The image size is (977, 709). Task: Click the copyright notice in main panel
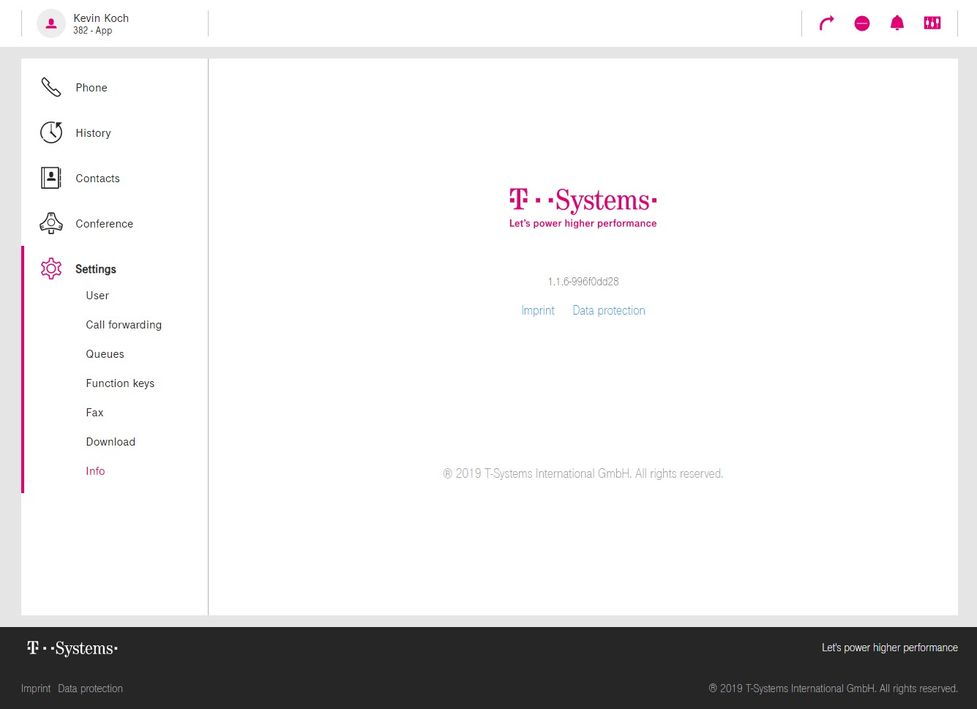583,473
